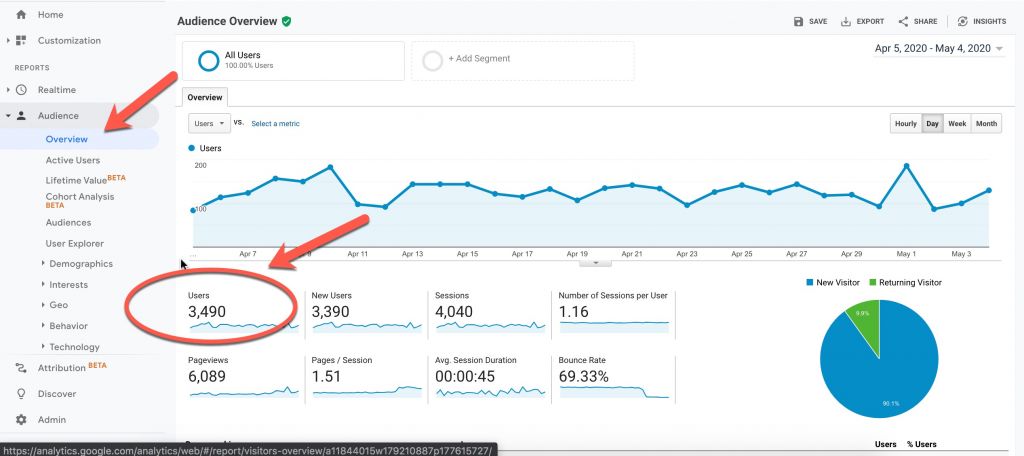Click the Share icon
Image resolution: width=1024 pixels, height=456 pixels.
[x=903, y=22]
